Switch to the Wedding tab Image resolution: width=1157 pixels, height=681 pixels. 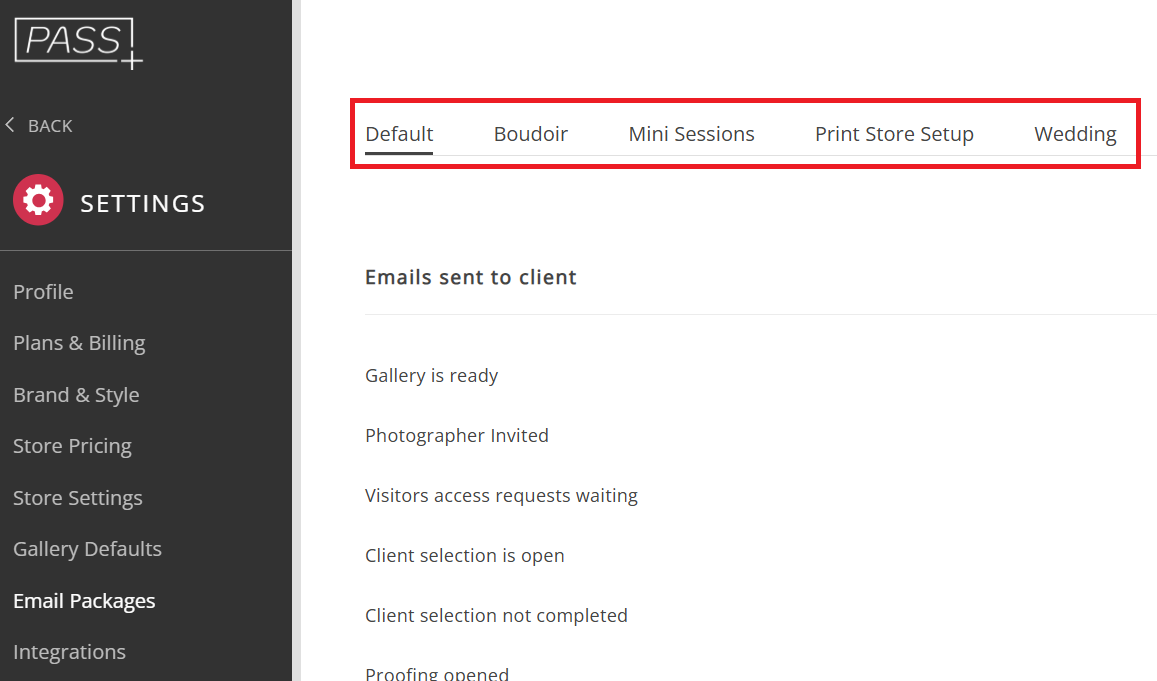click(x=1075, y=134)
